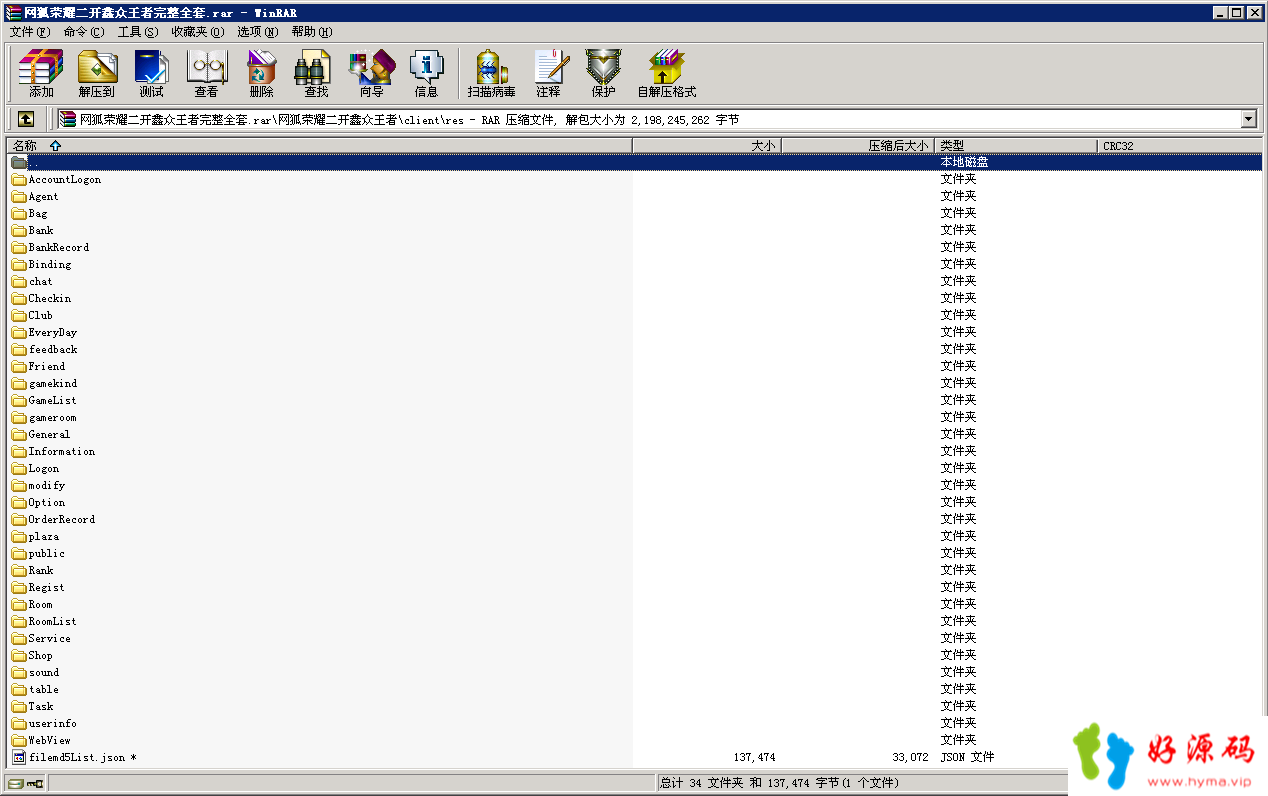
Task: Open the Commands (命令) menu
Action: (x=83, y=32)
